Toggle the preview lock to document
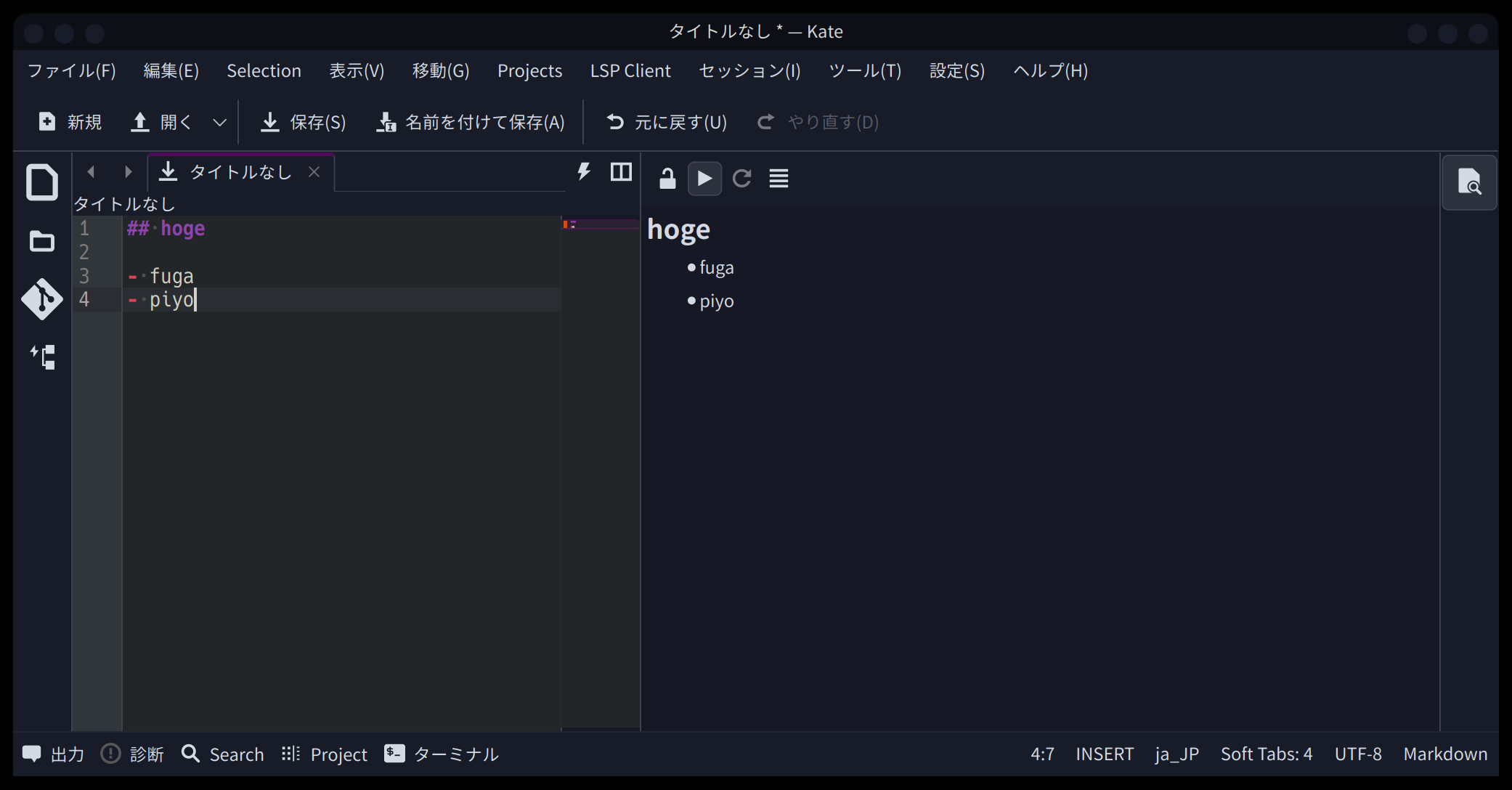The width and height of the screenshot is (1512, 790). click(x=667, y=179)
